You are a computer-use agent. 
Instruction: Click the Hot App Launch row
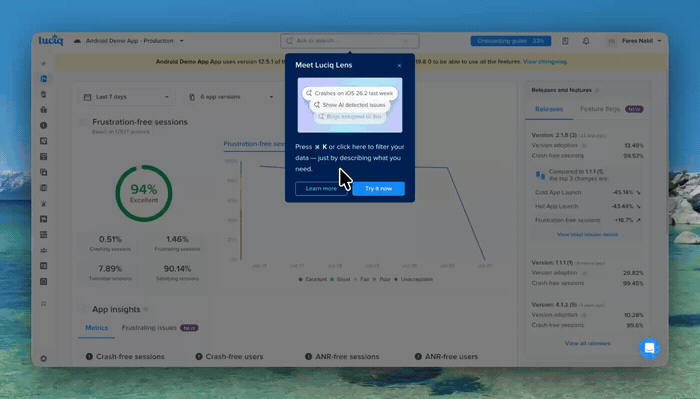(588, 206)
